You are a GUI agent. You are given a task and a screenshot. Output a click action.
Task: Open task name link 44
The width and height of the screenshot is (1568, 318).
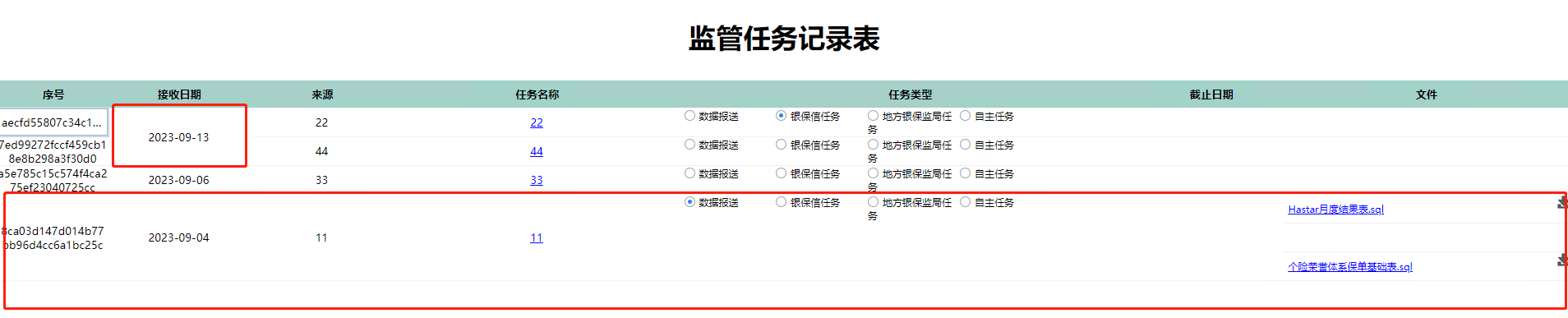click(537, 151)
